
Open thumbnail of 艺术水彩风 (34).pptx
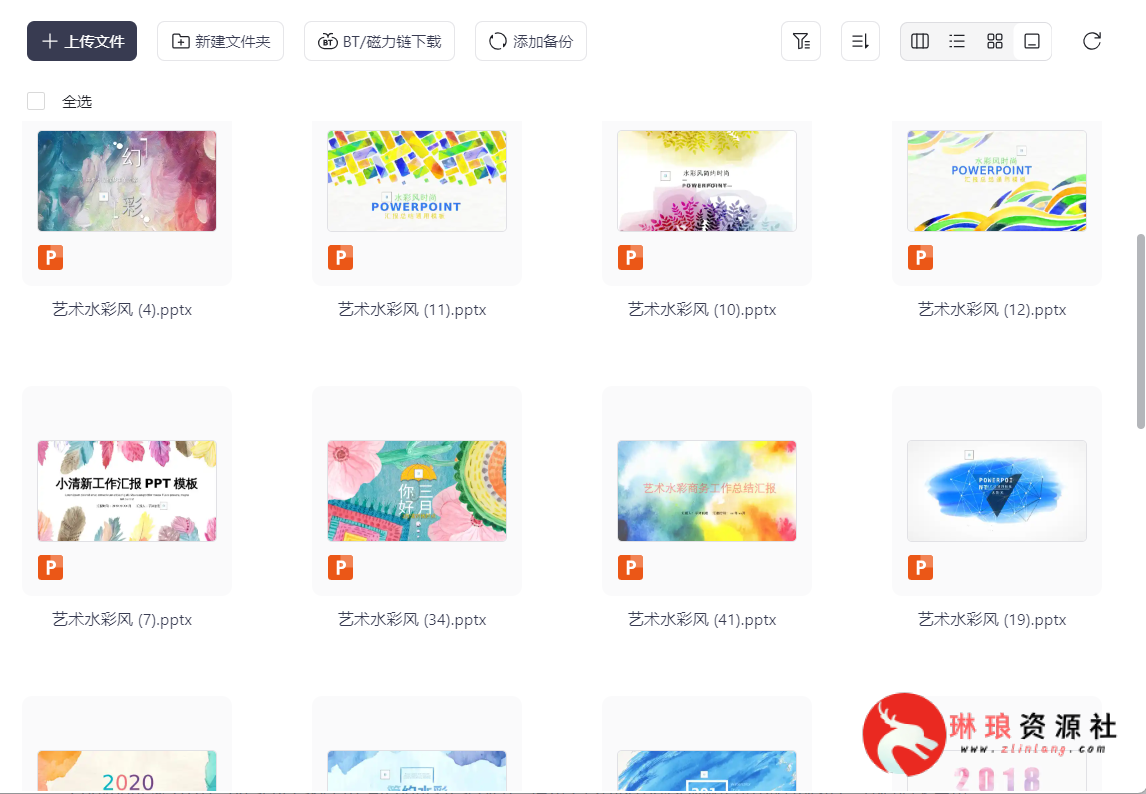pyautogui.click(x=417, y=491)
